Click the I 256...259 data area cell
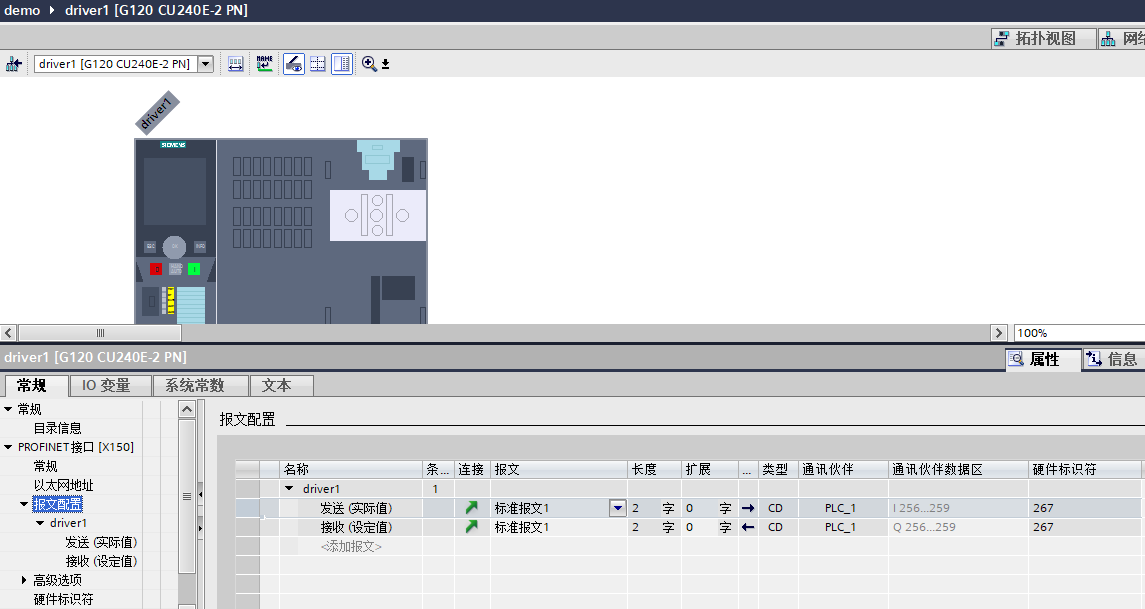 coord(958,508)
